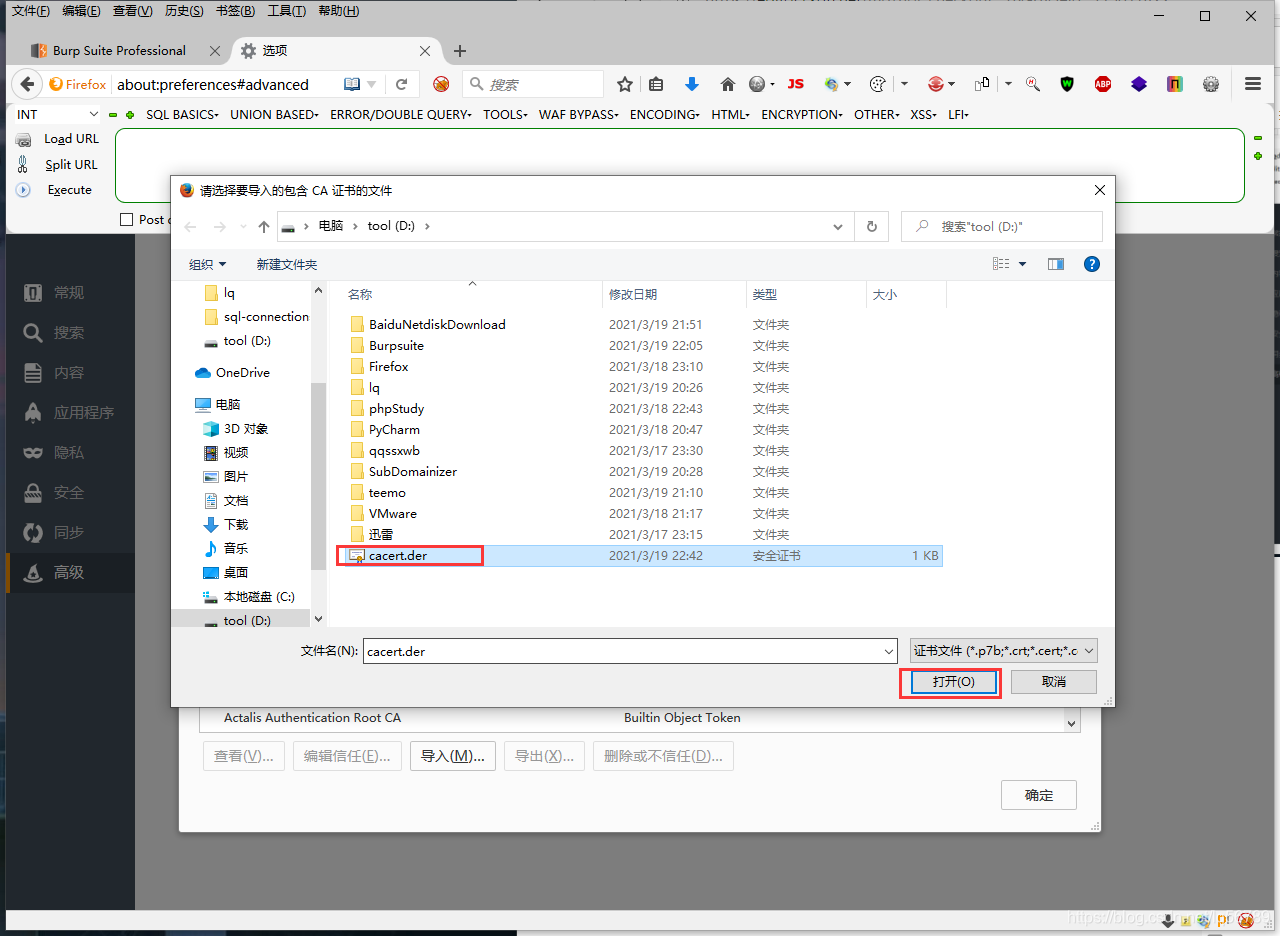
Task: Bookmark this page with the star icon
Action: (x=625, y=85)
